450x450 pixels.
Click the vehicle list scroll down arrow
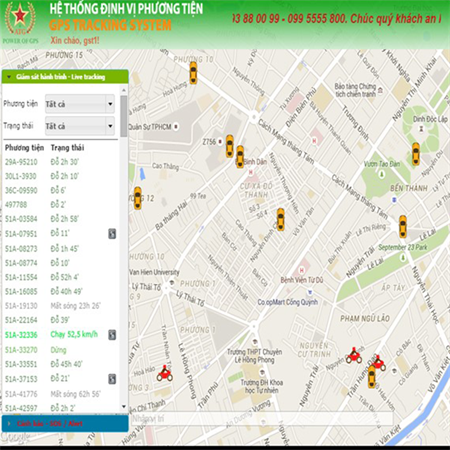click(124, 407)
